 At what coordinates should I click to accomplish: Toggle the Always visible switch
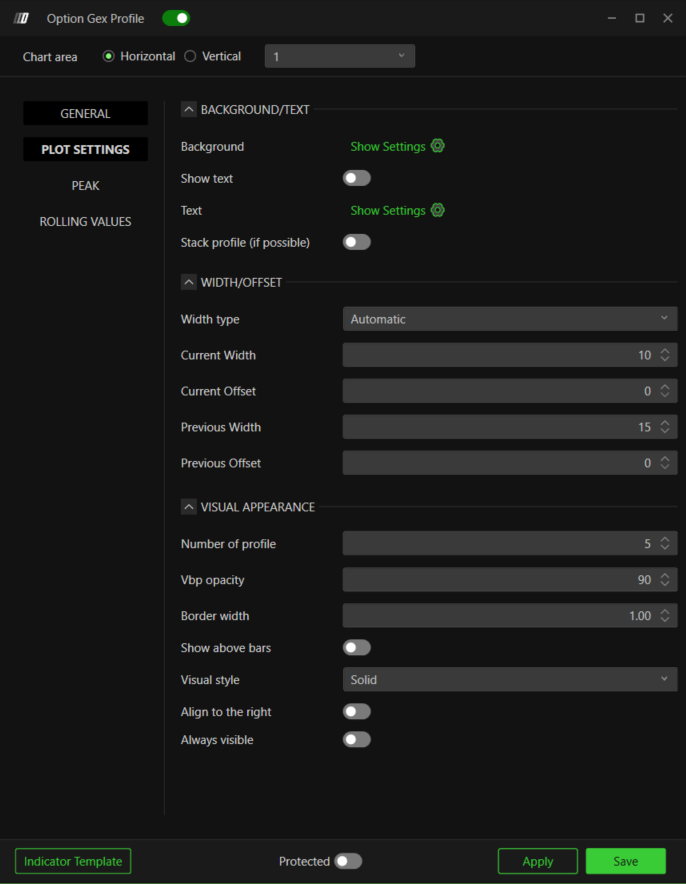[357, 740]
